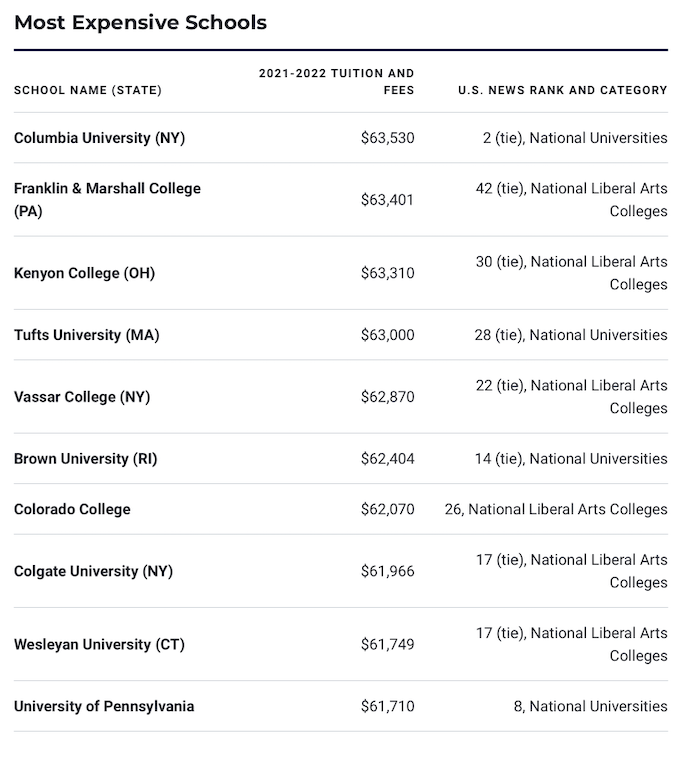
Task: Click the $63,530 tuition value
Action: [388, 138]
